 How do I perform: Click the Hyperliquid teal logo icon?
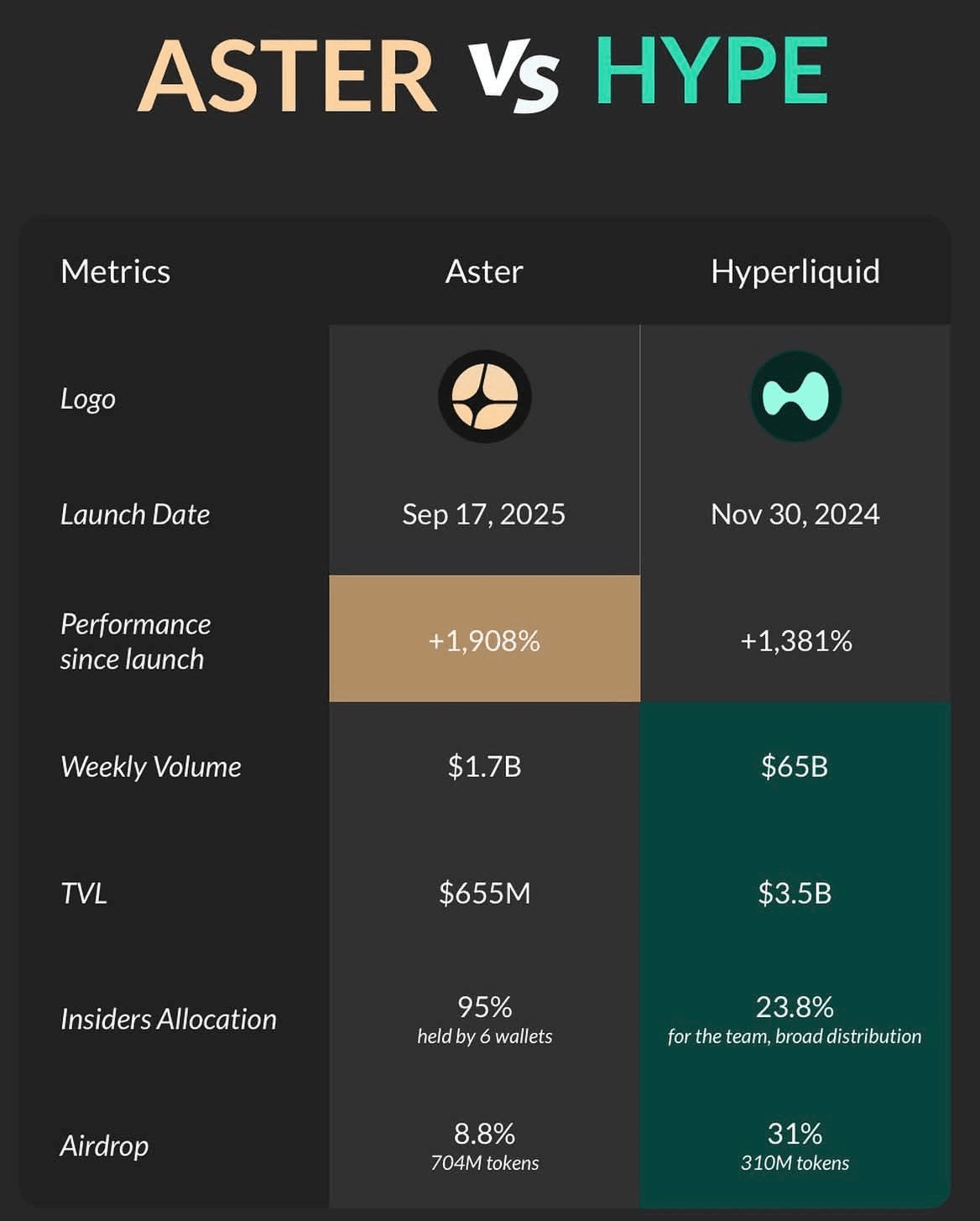[795, 397]
